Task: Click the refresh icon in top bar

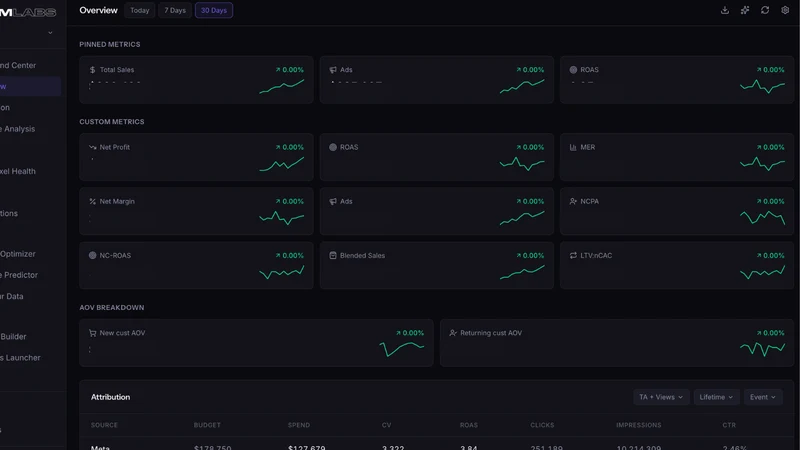Action: [x=765, y=10]
